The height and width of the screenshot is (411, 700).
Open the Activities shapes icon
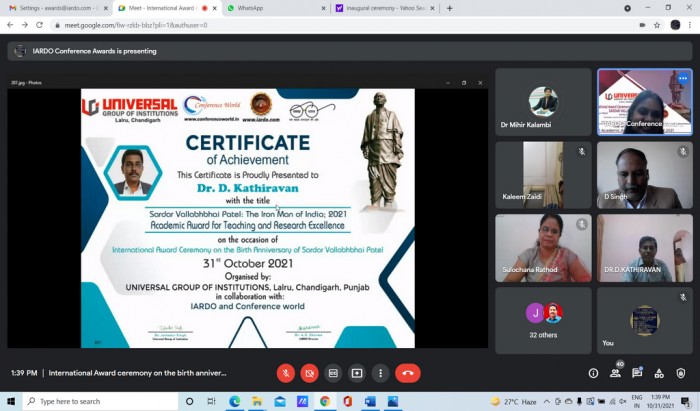(x=659, y=373)
